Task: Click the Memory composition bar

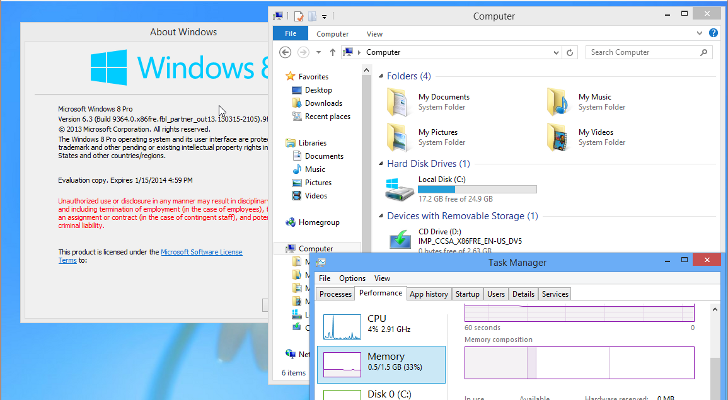Action: point(579,362)
